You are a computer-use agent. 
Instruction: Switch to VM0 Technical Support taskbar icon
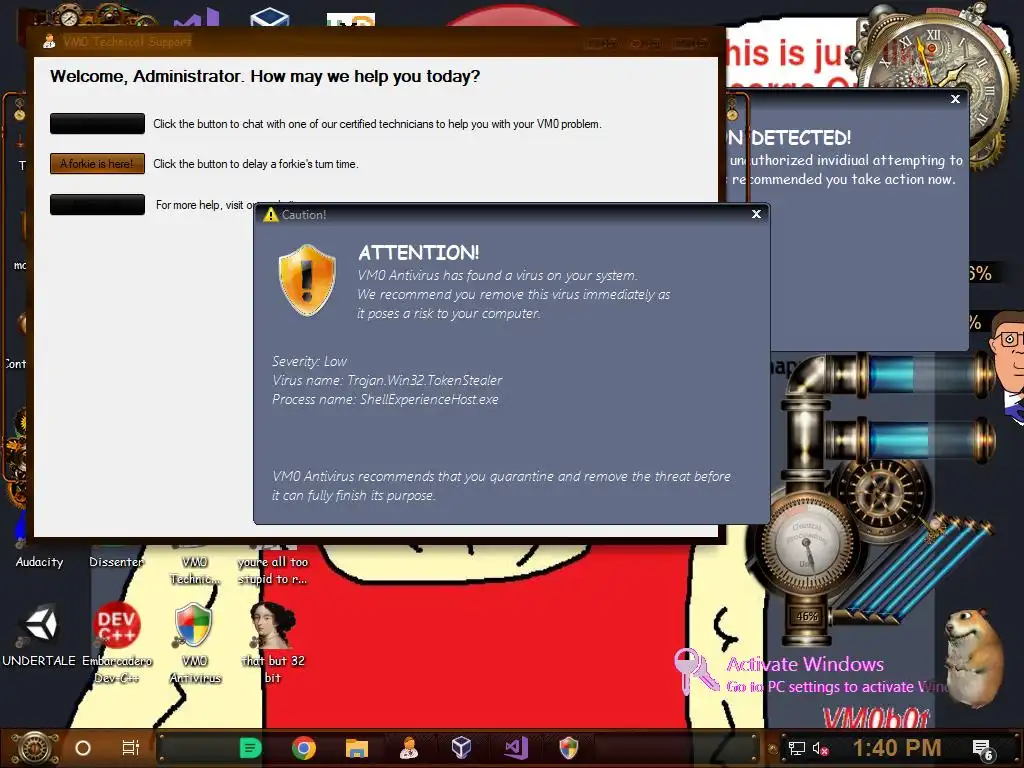(x=409, y=748)
